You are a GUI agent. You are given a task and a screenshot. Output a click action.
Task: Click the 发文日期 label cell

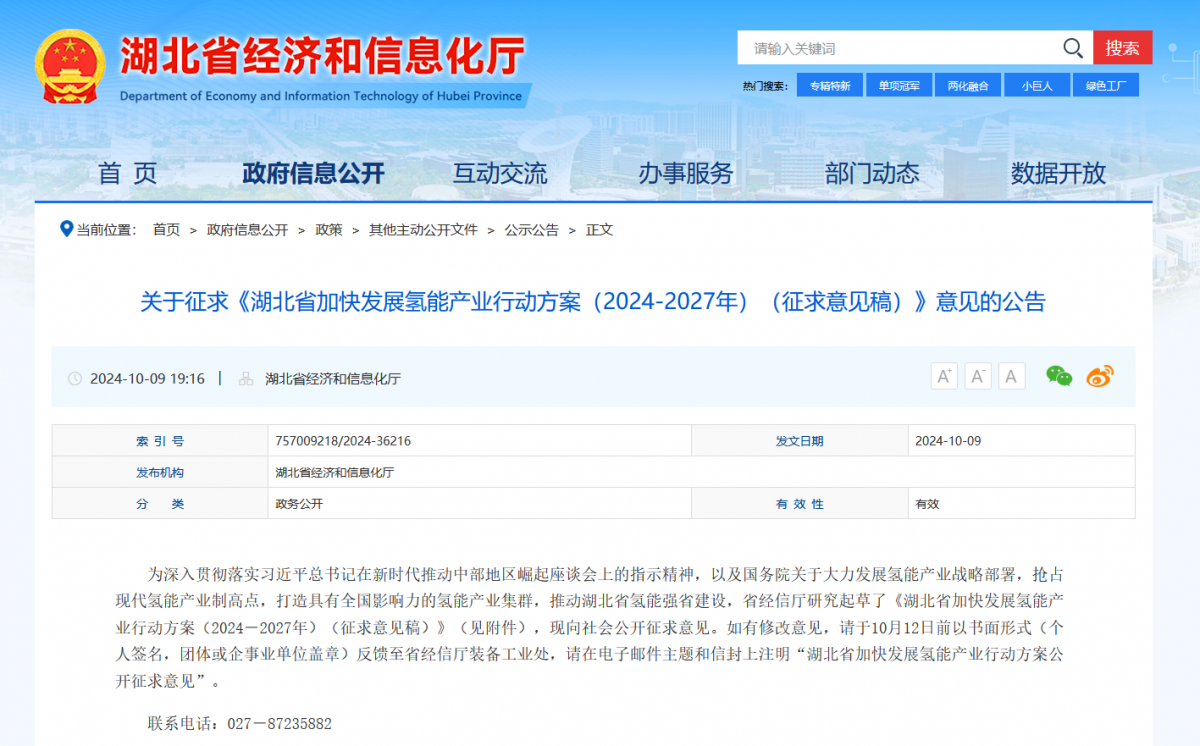[x=800, y=441]
